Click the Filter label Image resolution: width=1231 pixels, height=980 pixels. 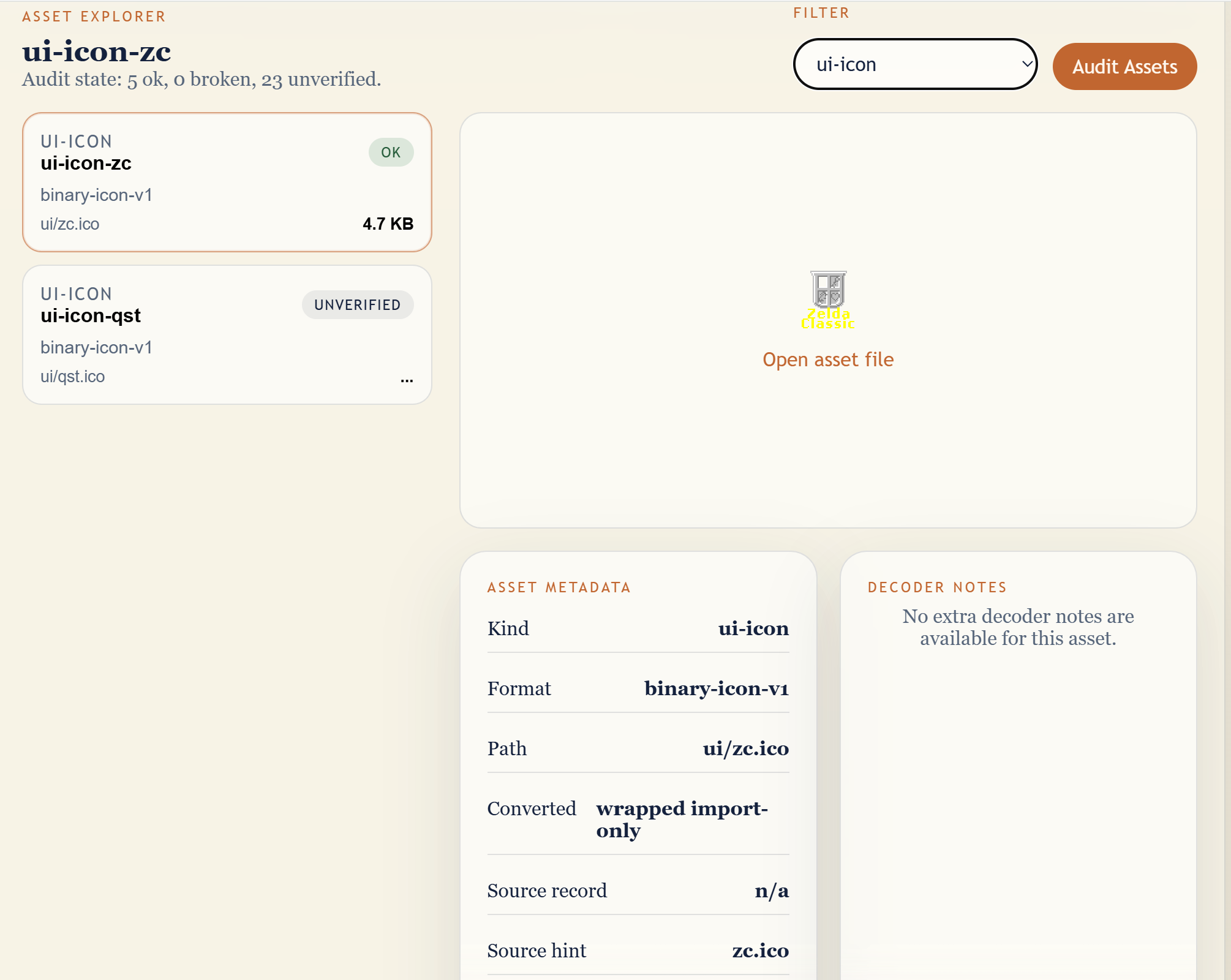pos(821,13)
